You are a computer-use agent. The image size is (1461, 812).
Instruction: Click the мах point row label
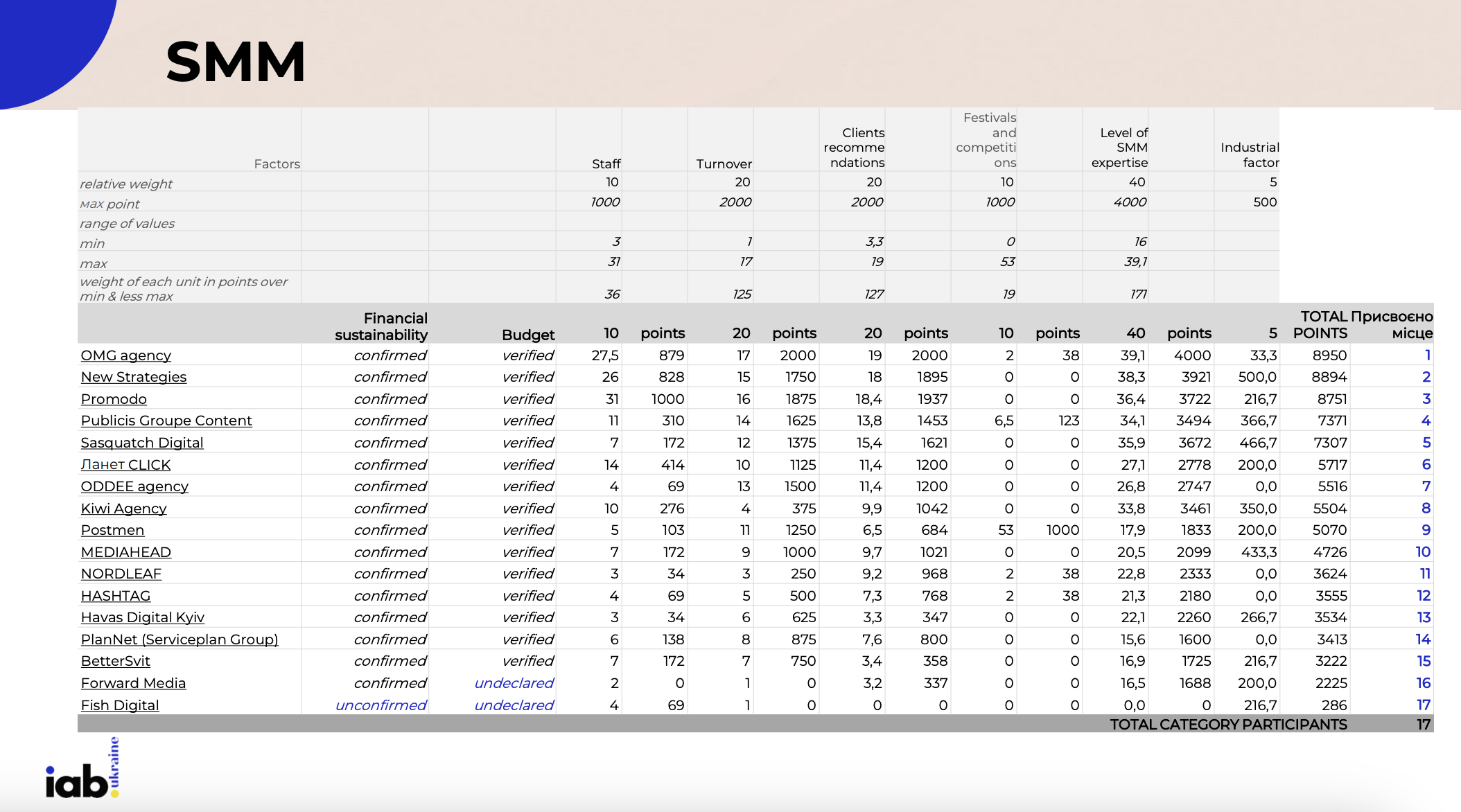(x=109, y=204)
